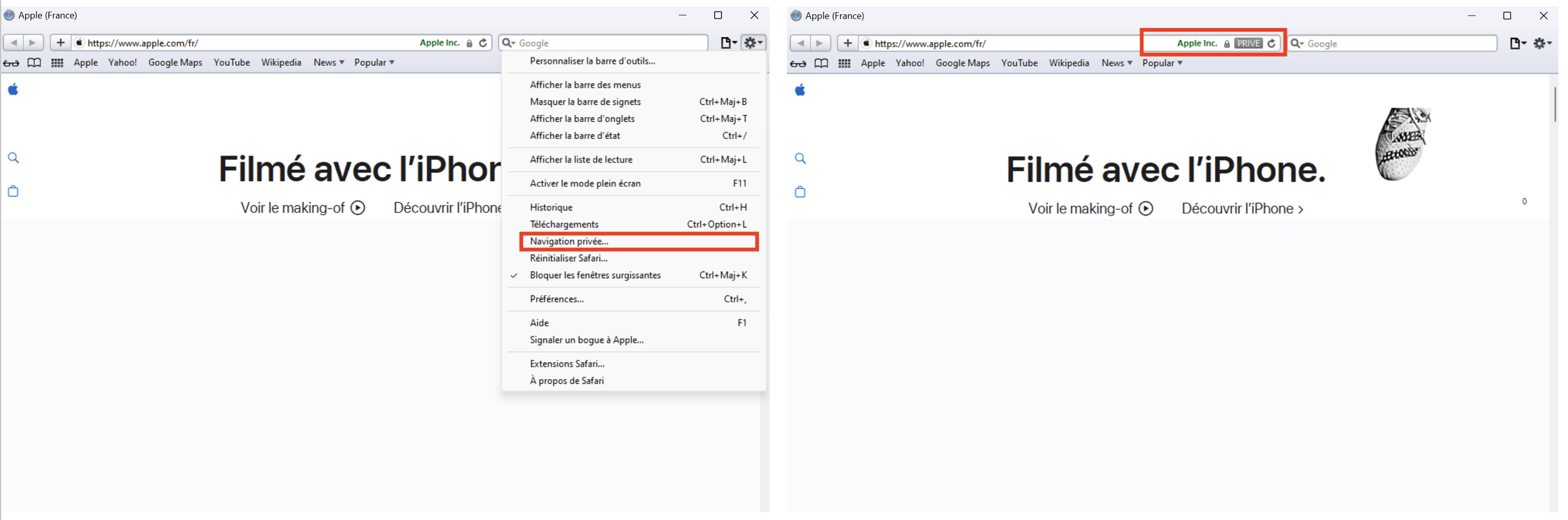This screenshot has width=1568, height=520.
Task: Click Forward arrow in right Safari window
Action: [820, 43]
